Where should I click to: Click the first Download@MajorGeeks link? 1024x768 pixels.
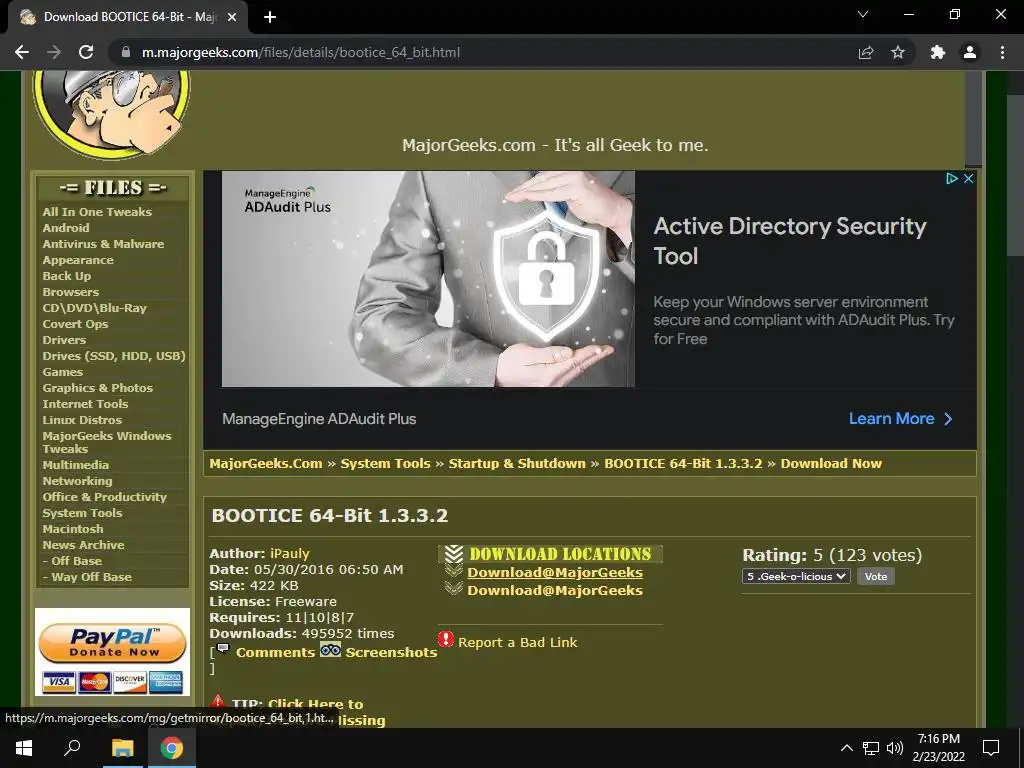555,573
